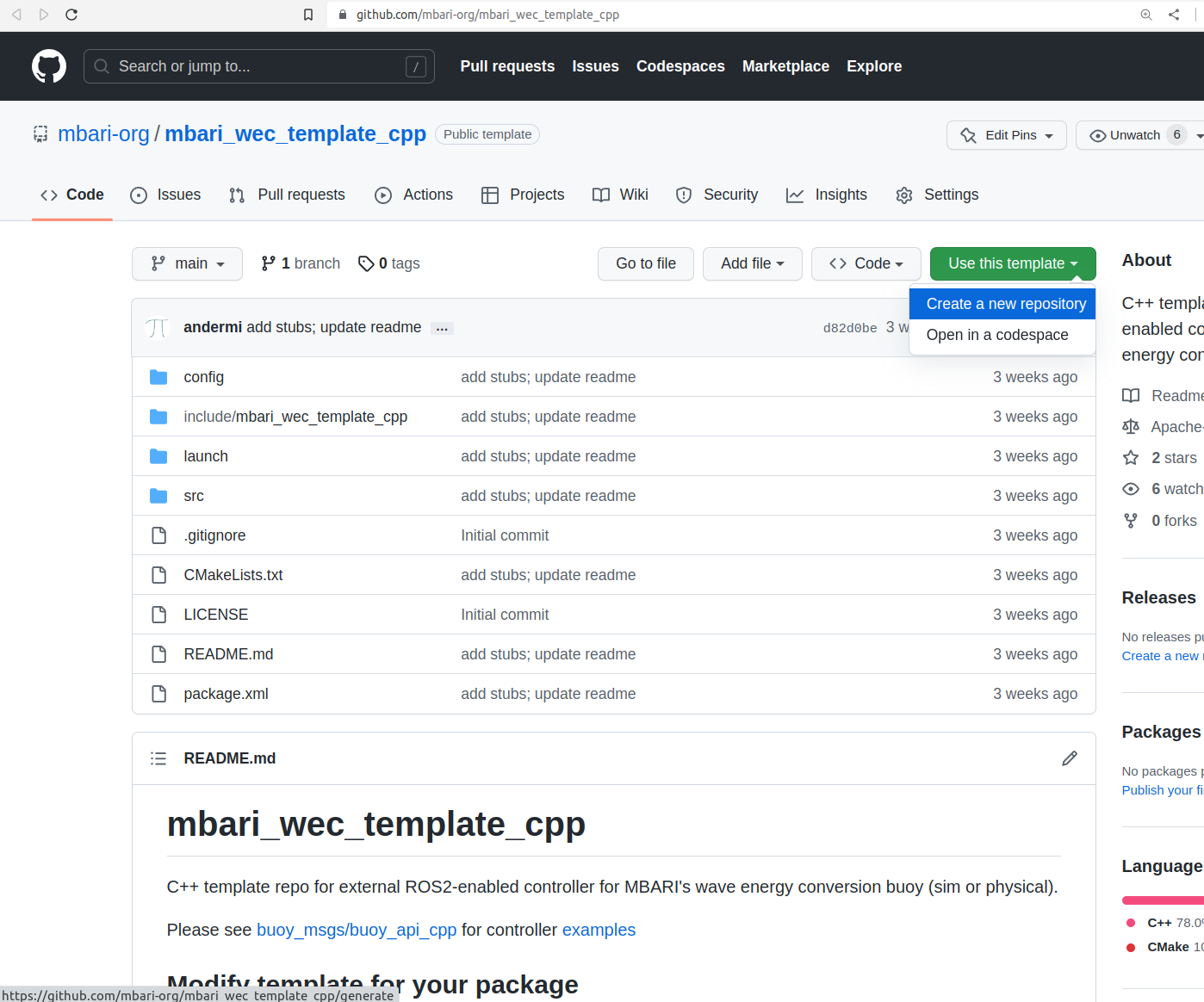Image resolution: width=1204 pixels, height=1002 pixels.
Task: Open the config folder
Action: coord(203,377)
